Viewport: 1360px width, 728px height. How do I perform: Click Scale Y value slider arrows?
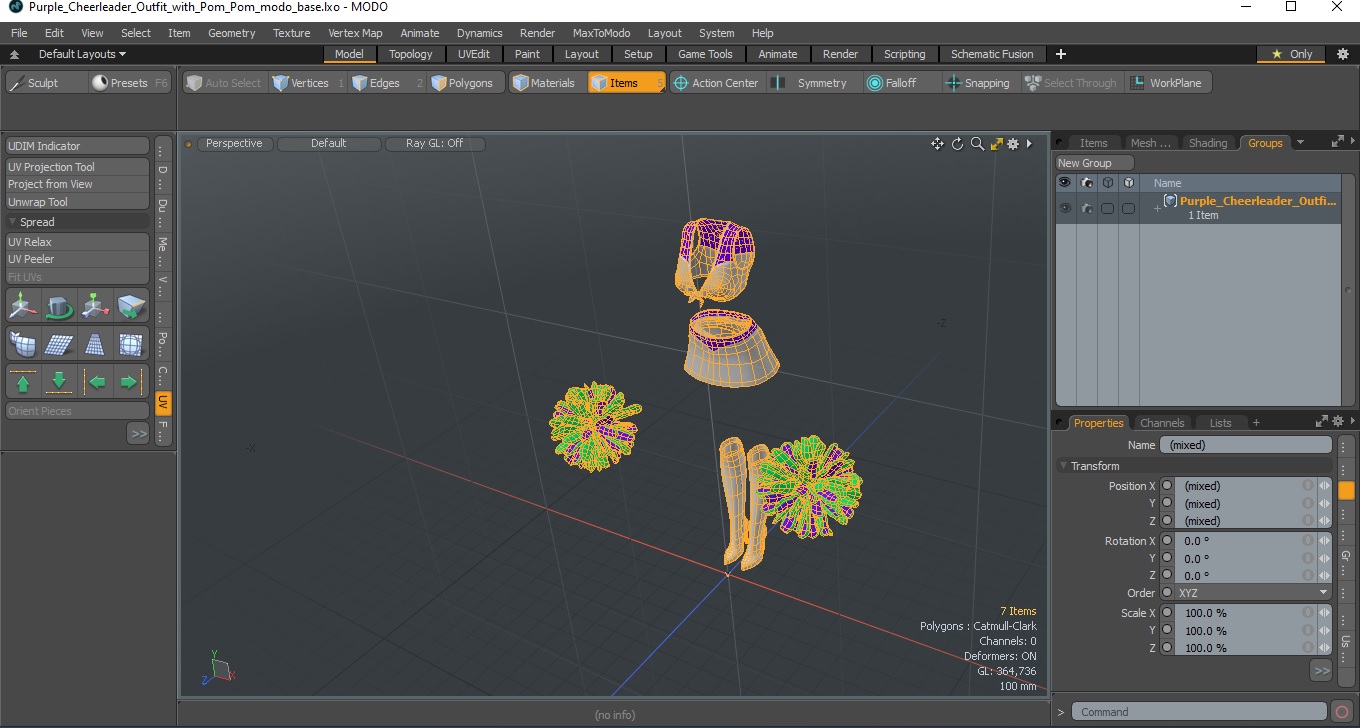(x=1325, y=631)
